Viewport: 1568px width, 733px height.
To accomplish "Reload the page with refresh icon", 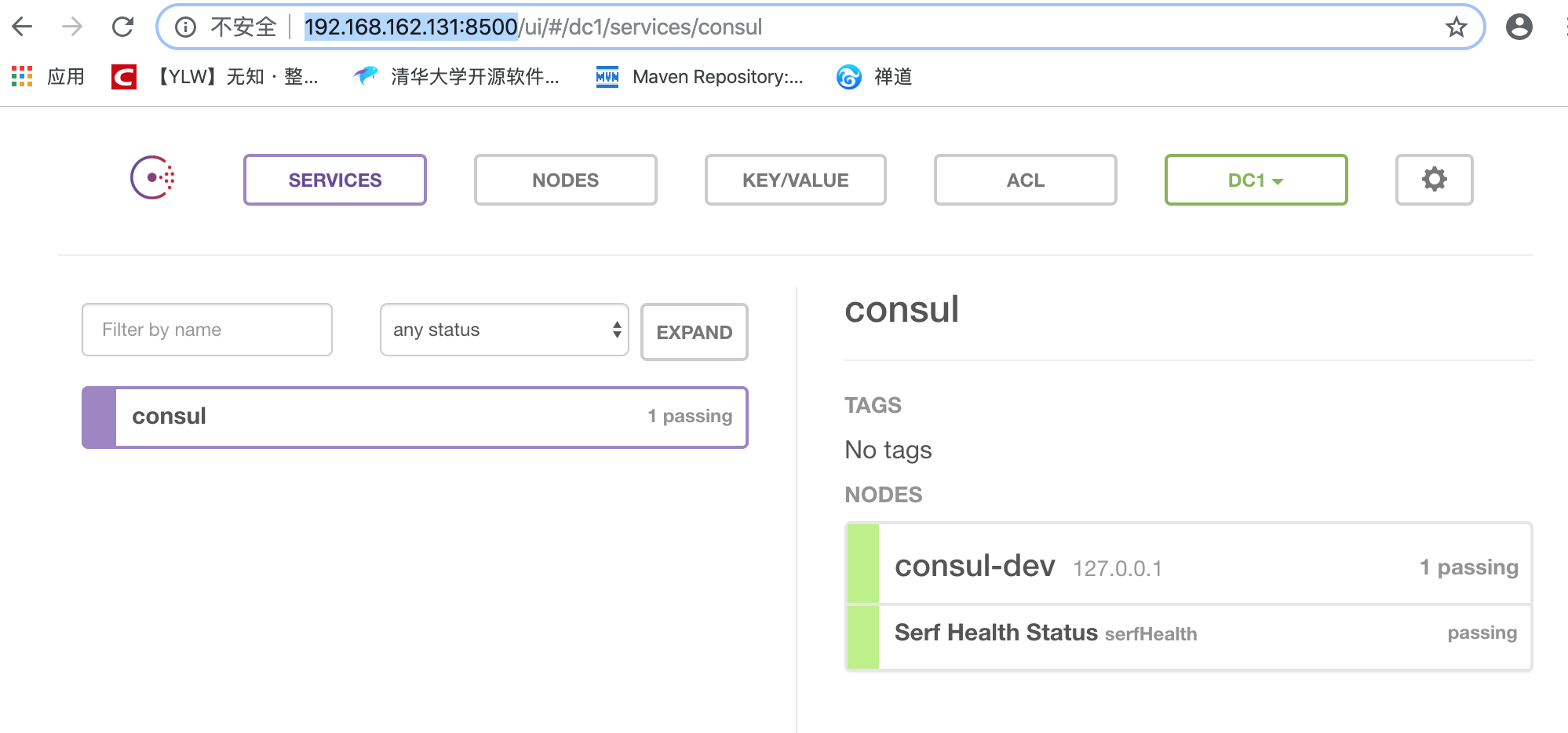I will [122, 27].
